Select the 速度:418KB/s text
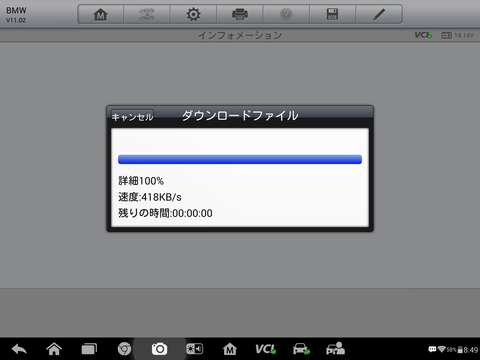The image size is (480, 360). (x=150, y=197)
